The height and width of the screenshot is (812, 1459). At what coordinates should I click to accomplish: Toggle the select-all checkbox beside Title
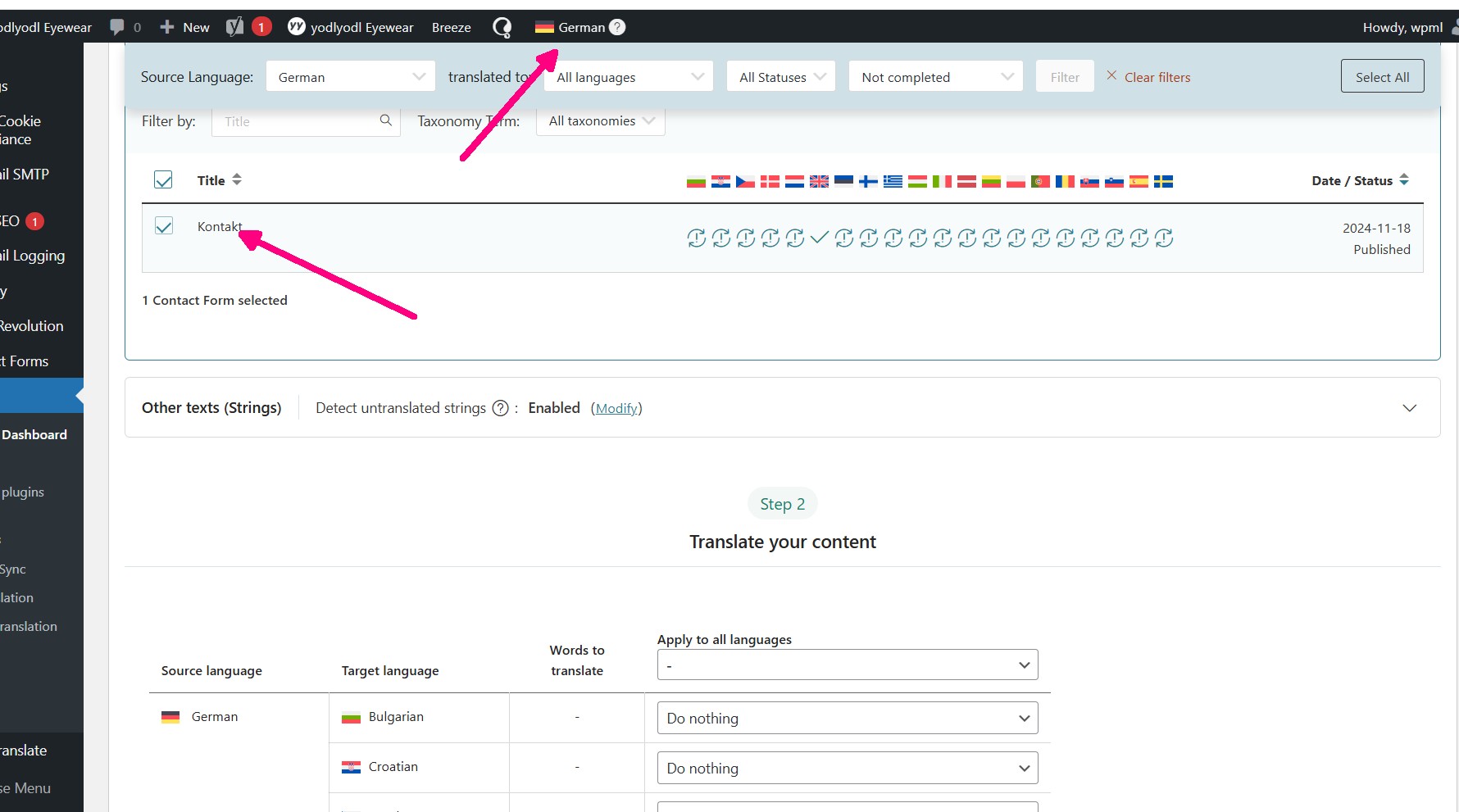(x=163, y=180)
